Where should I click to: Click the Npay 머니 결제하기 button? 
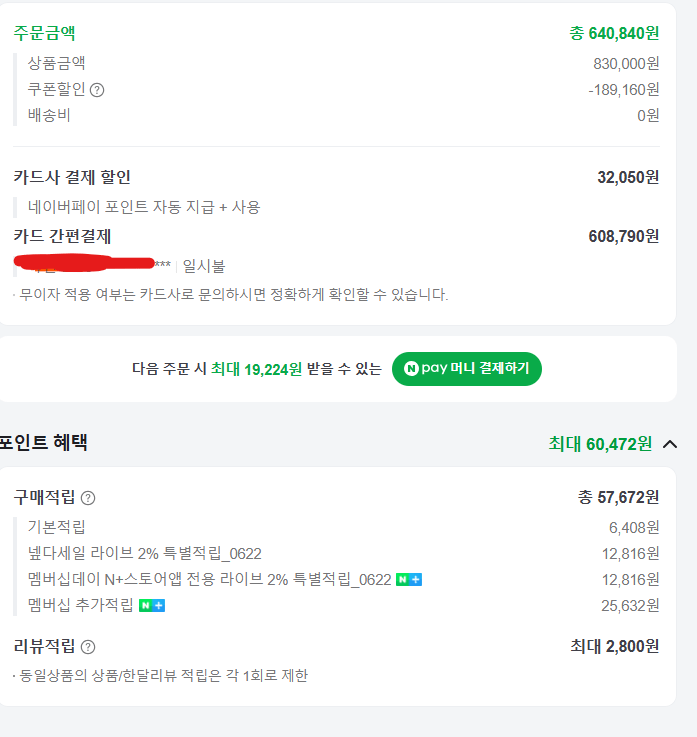[467, 369]
